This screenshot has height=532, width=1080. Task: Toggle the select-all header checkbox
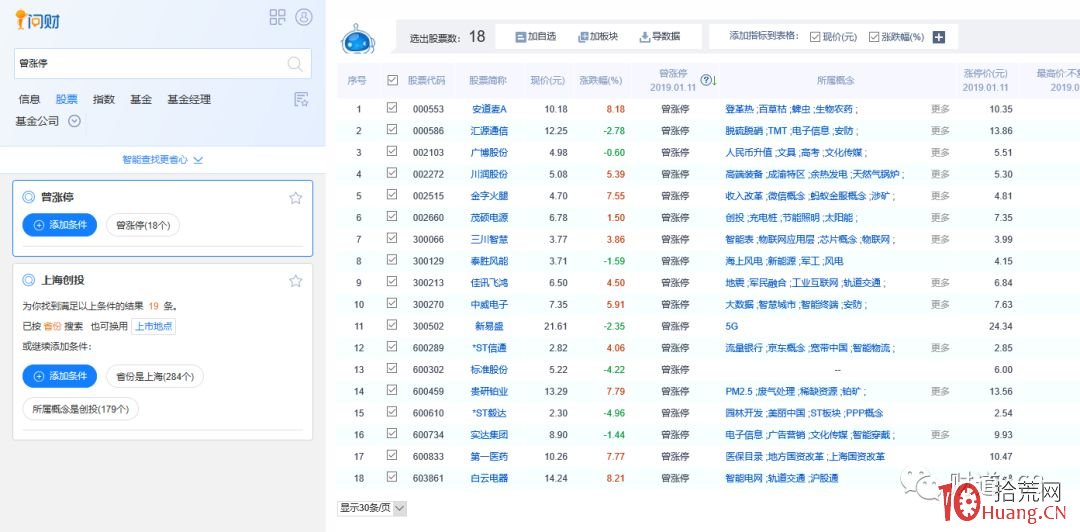(x=393, y=80)
